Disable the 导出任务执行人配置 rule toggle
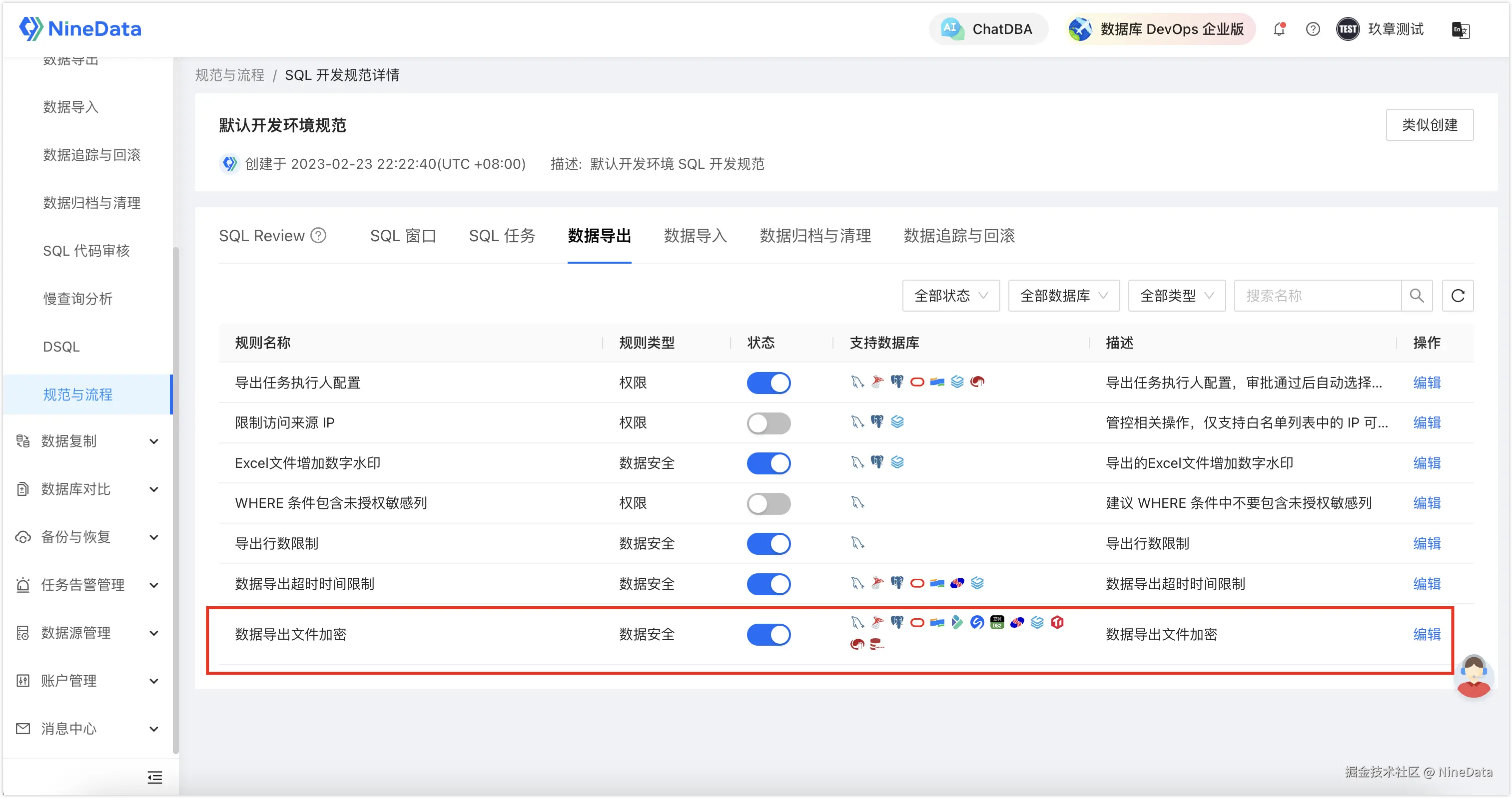Image resolution: width=1512 pixels, height=798 pixels. point(768,383)
